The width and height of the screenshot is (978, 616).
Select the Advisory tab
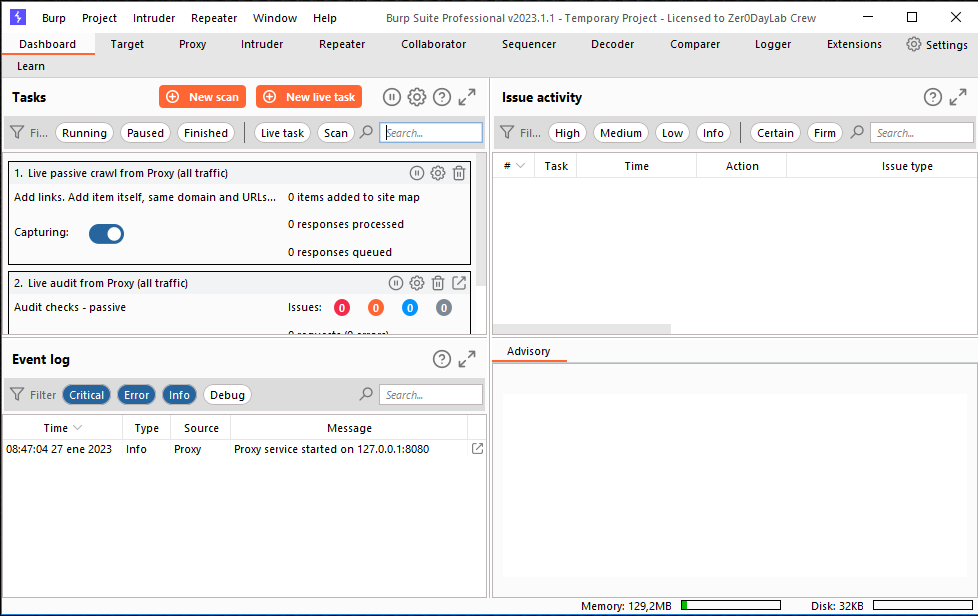click(528, 351)
